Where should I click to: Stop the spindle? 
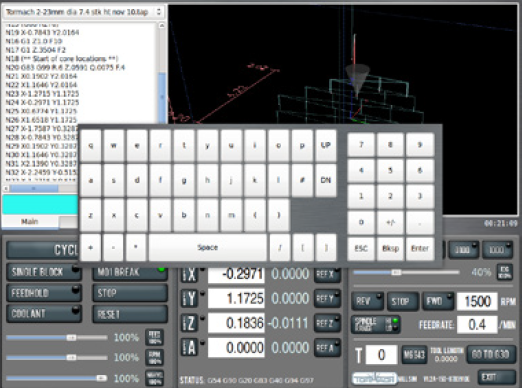pos(402,301)
